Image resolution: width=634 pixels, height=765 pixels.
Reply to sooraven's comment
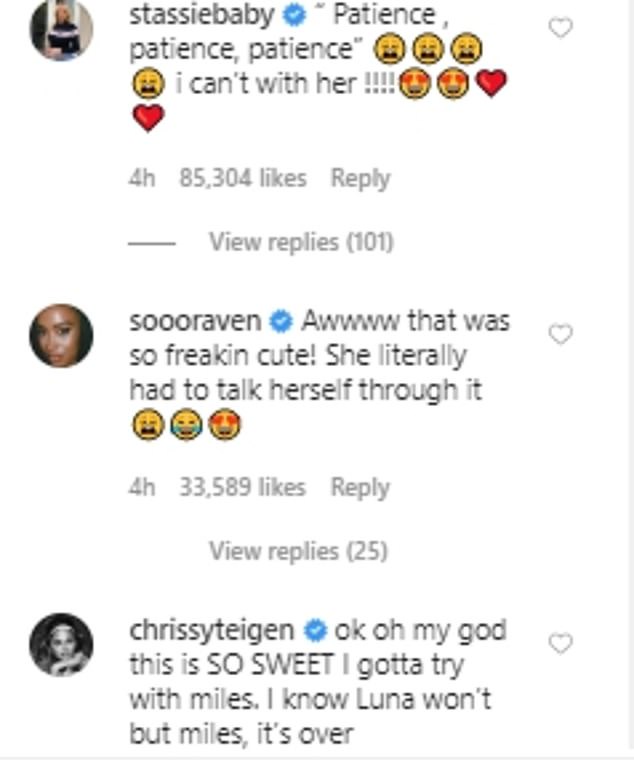click(359, 487)
